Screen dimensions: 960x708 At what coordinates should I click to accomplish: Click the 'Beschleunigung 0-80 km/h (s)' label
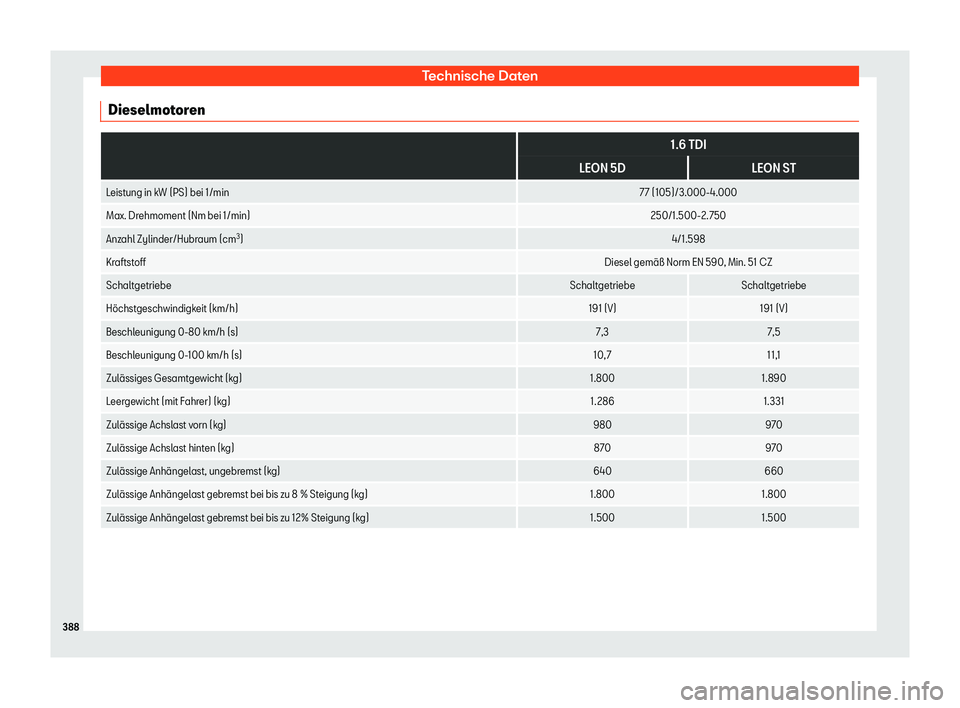coord(172,332)
